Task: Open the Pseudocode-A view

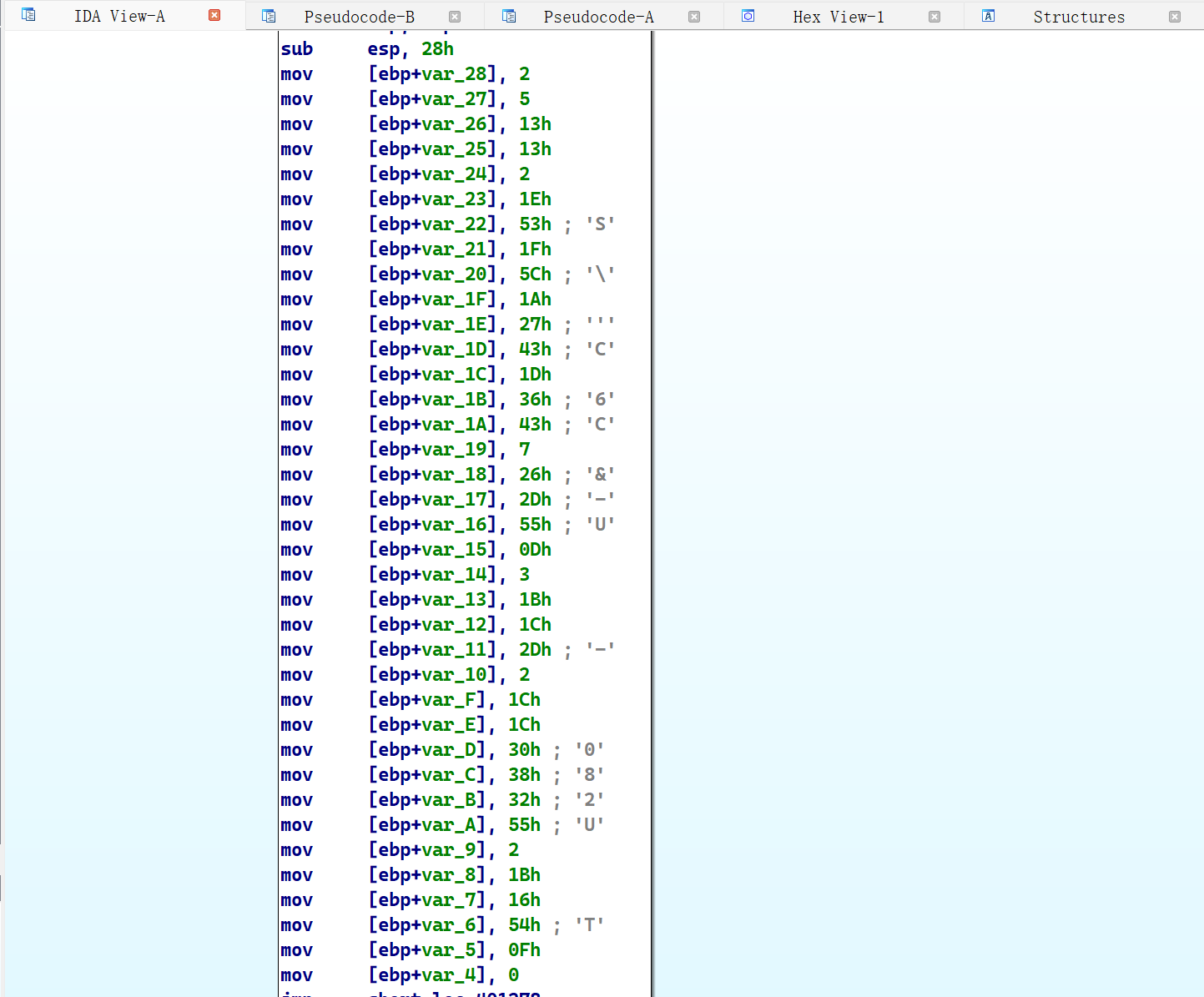Action: [597, 15]
